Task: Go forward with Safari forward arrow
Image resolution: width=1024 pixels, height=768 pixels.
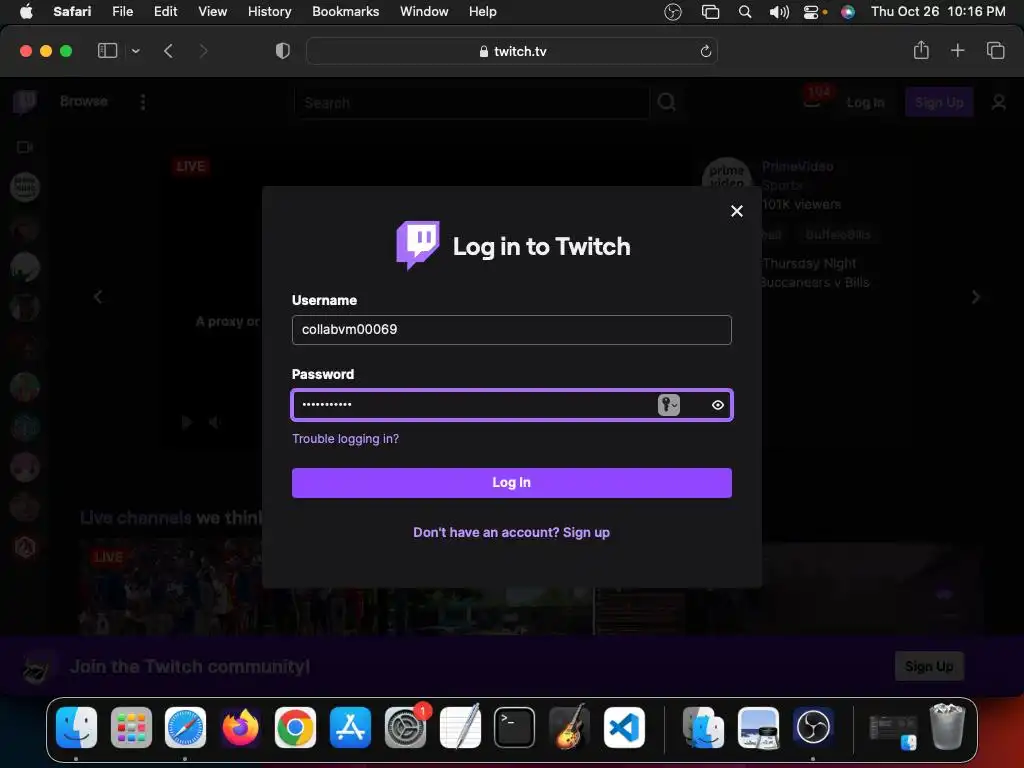Action: click(203, 51)
